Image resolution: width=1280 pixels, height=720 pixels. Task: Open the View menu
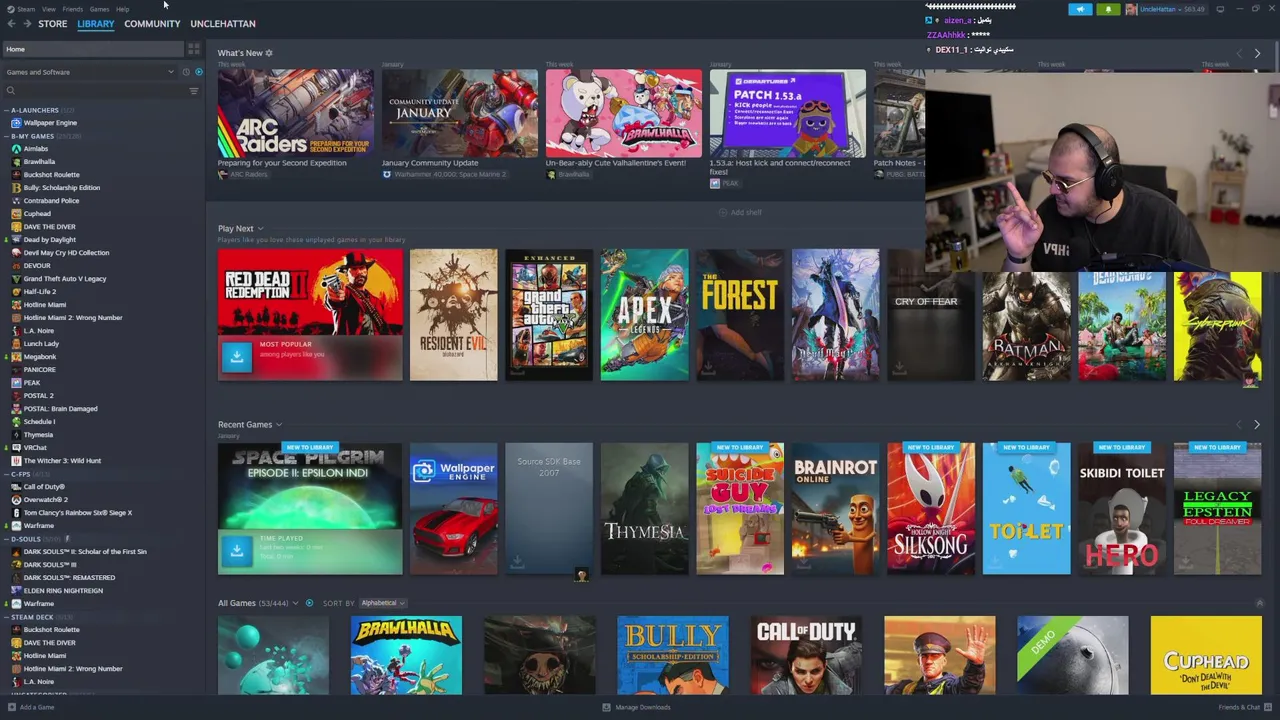click(48, 9)
